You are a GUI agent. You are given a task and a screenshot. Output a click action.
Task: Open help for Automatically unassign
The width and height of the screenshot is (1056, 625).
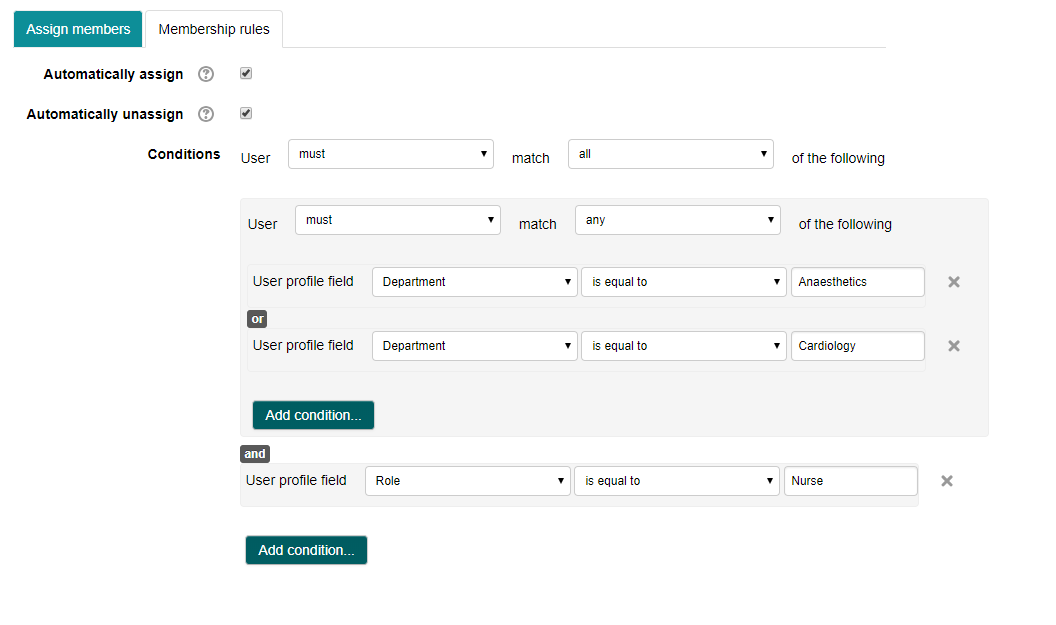(x=206, y=114)
